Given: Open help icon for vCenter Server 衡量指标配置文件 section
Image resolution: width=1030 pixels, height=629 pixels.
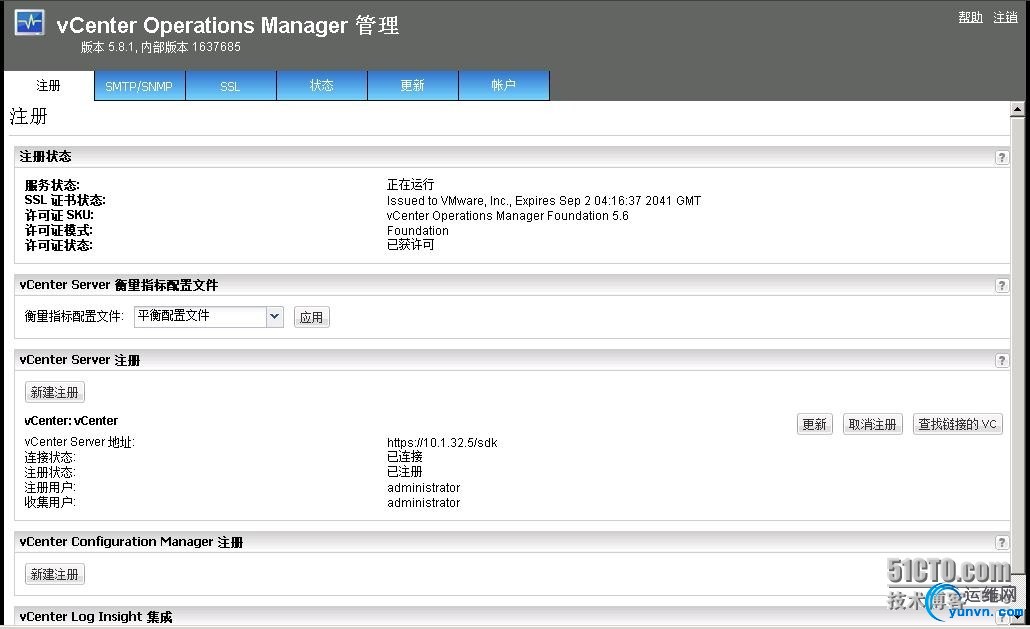Looking at the screenshot, I should tap(1001, 286).
